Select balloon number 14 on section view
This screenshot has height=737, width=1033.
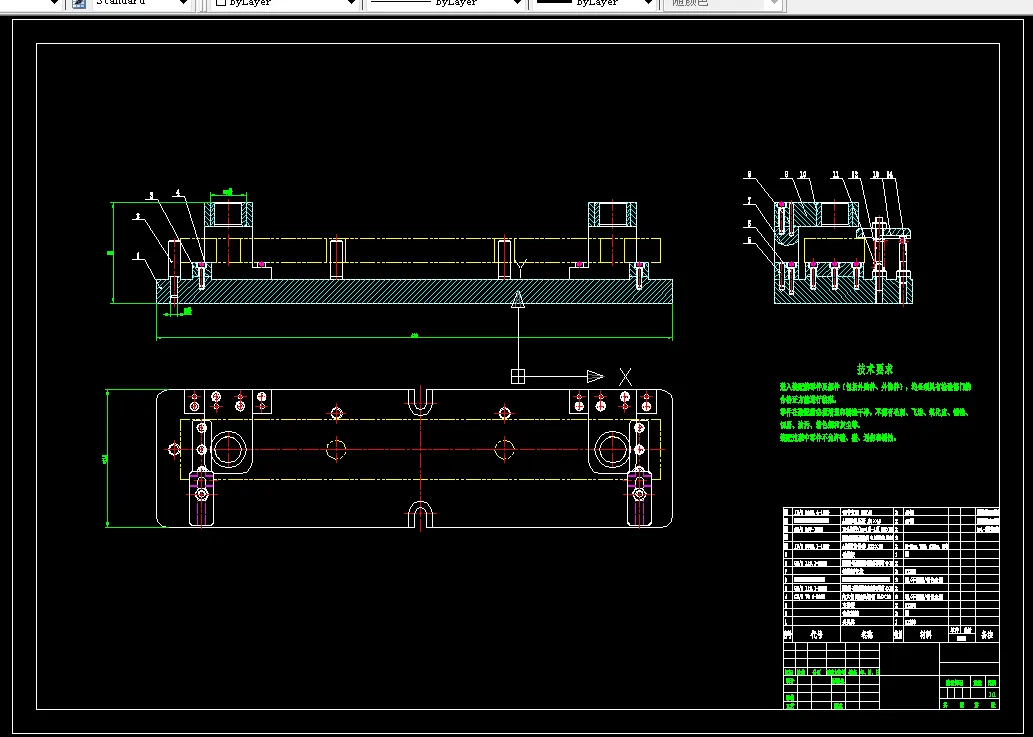click(x=890, y=175)
